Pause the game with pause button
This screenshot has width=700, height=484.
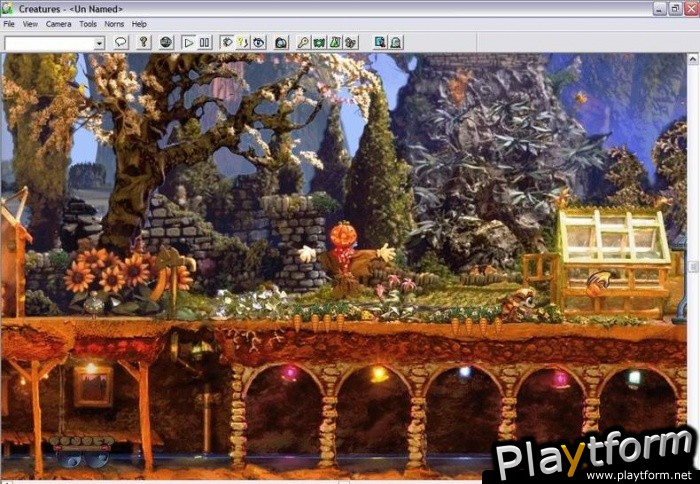[204, 42]
